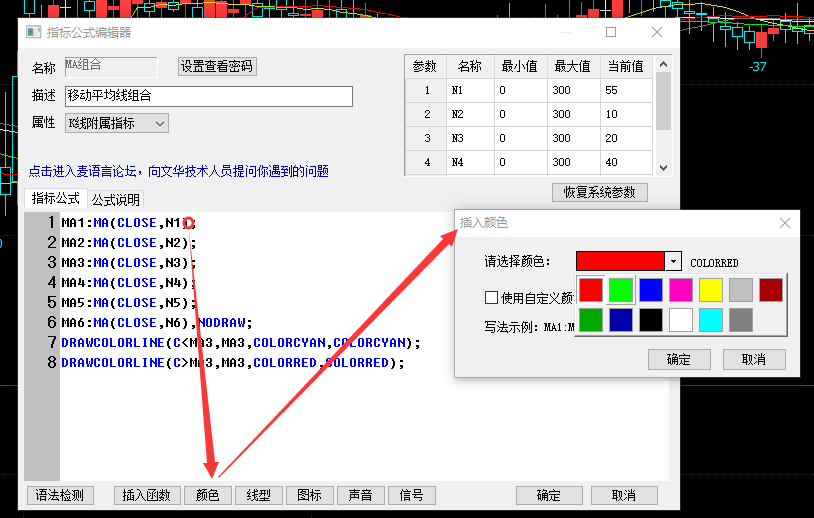This screenshot has width=814, height=518.
Task: Select the magenta color swatch
Action: pos(681,290)
